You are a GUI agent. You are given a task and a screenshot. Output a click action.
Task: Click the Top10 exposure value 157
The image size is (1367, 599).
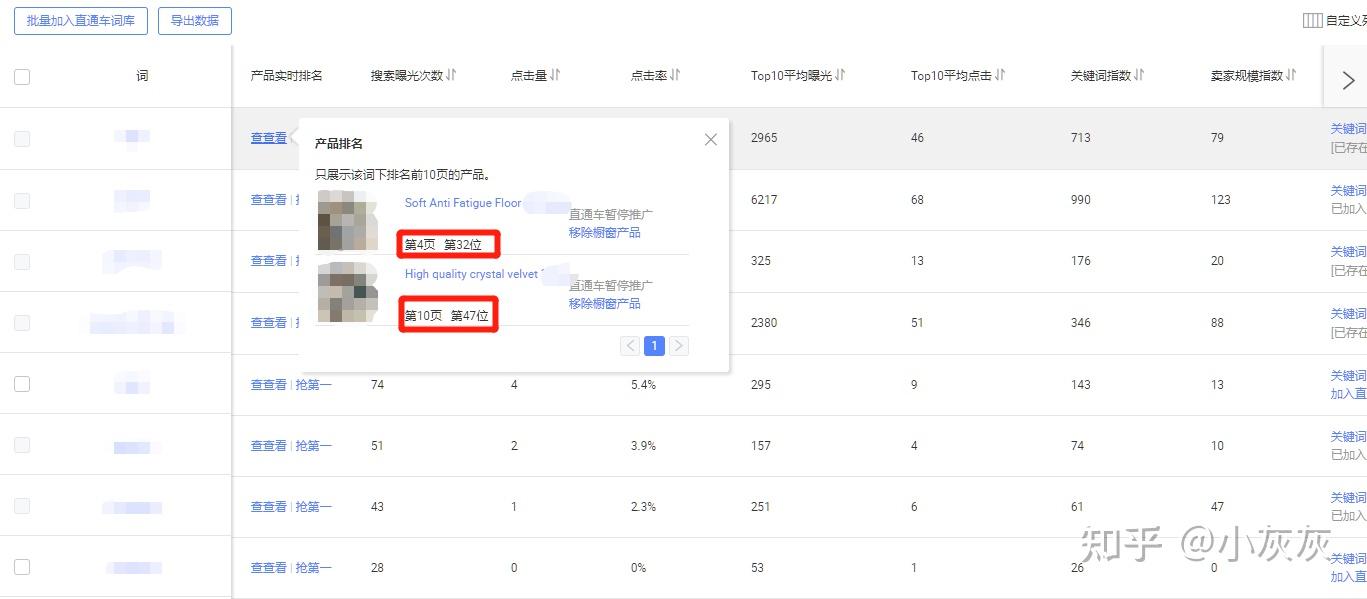click(x=761, y=446)
